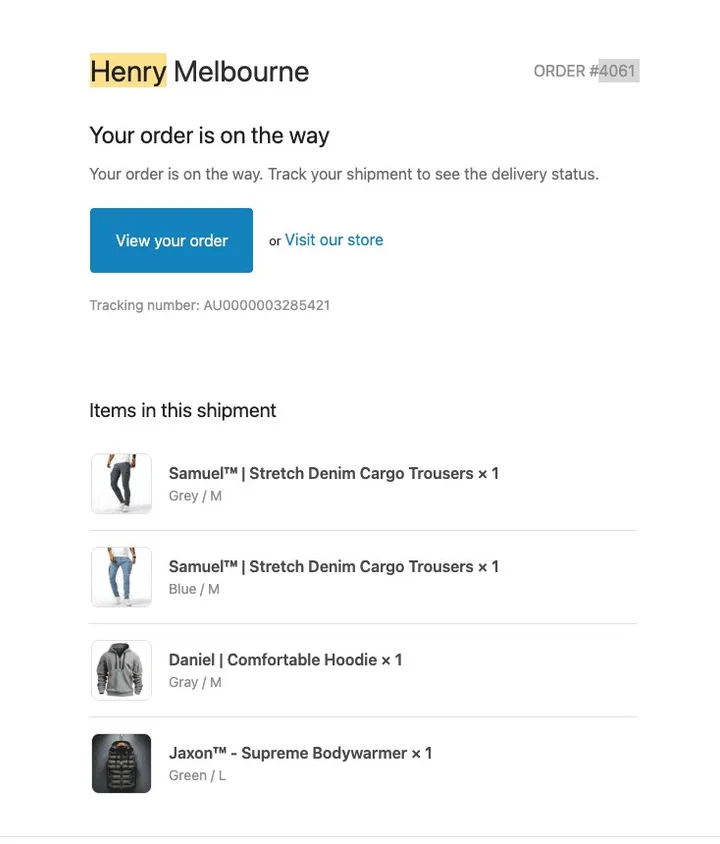Select the Samuel Stretch Denim Cargo Trousers title
The width and height of the screenshot is (720, 844).
point(333,473)
